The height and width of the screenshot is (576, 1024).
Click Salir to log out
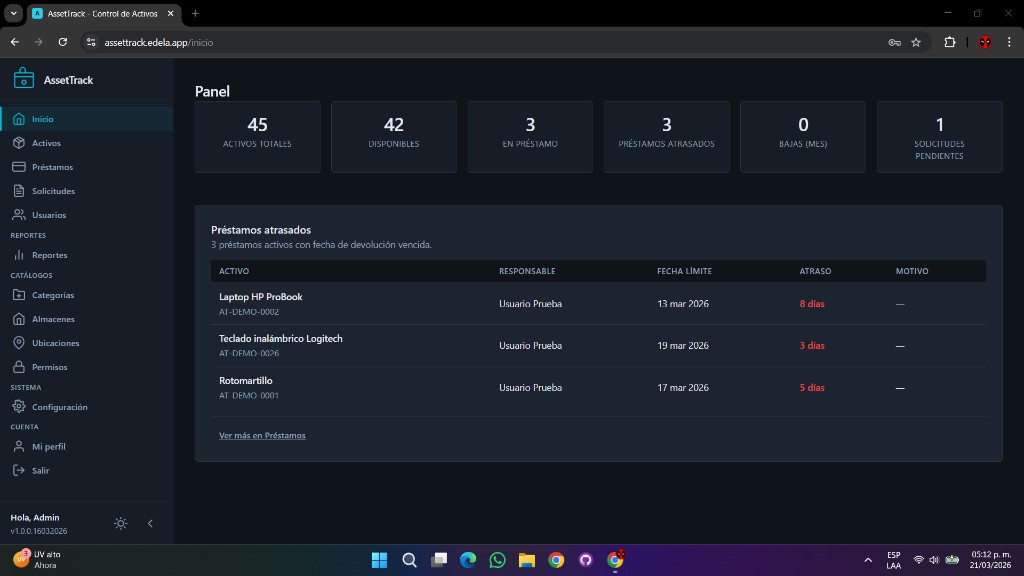pyautogui.click(x=40, y=471)
